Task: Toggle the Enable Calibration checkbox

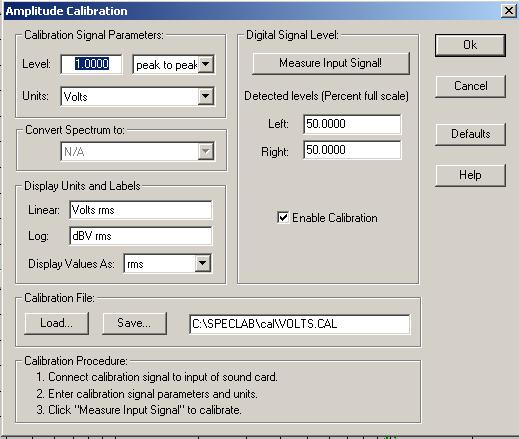Action: point(283,218)
